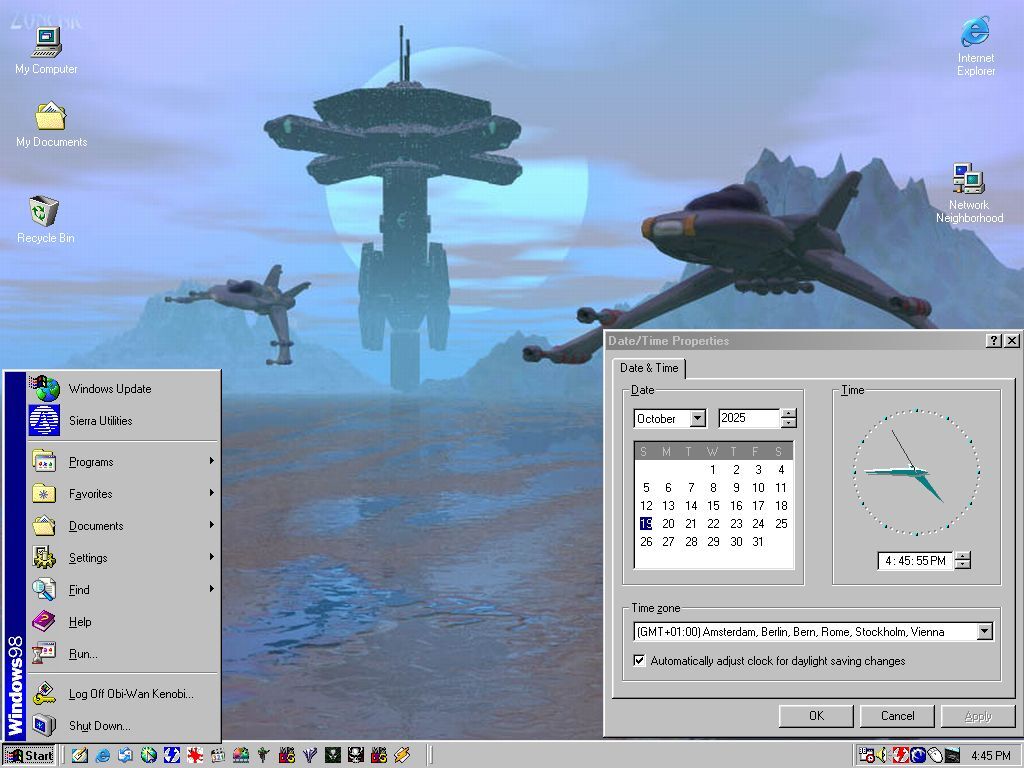
Task: Select day 25 in the calendar
Action: (781, 523)
